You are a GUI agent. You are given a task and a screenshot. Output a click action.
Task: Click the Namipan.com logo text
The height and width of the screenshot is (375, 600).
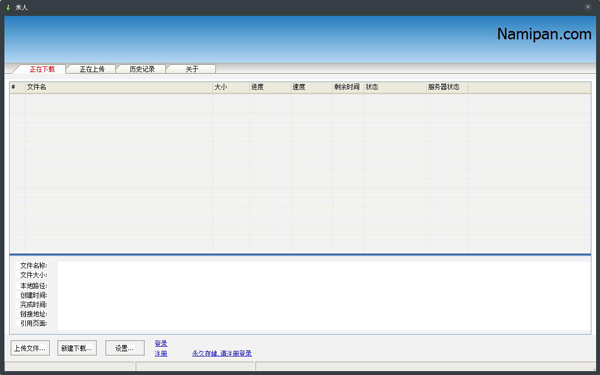544,34
